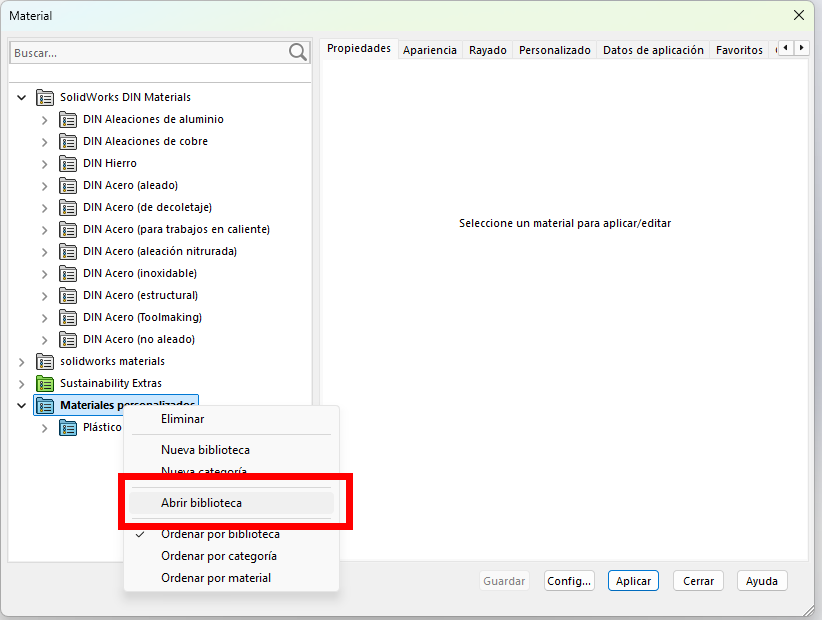Click the solidworks materials library icon
822x620 pixels.
pyautogui.click(x=45, y=361)
